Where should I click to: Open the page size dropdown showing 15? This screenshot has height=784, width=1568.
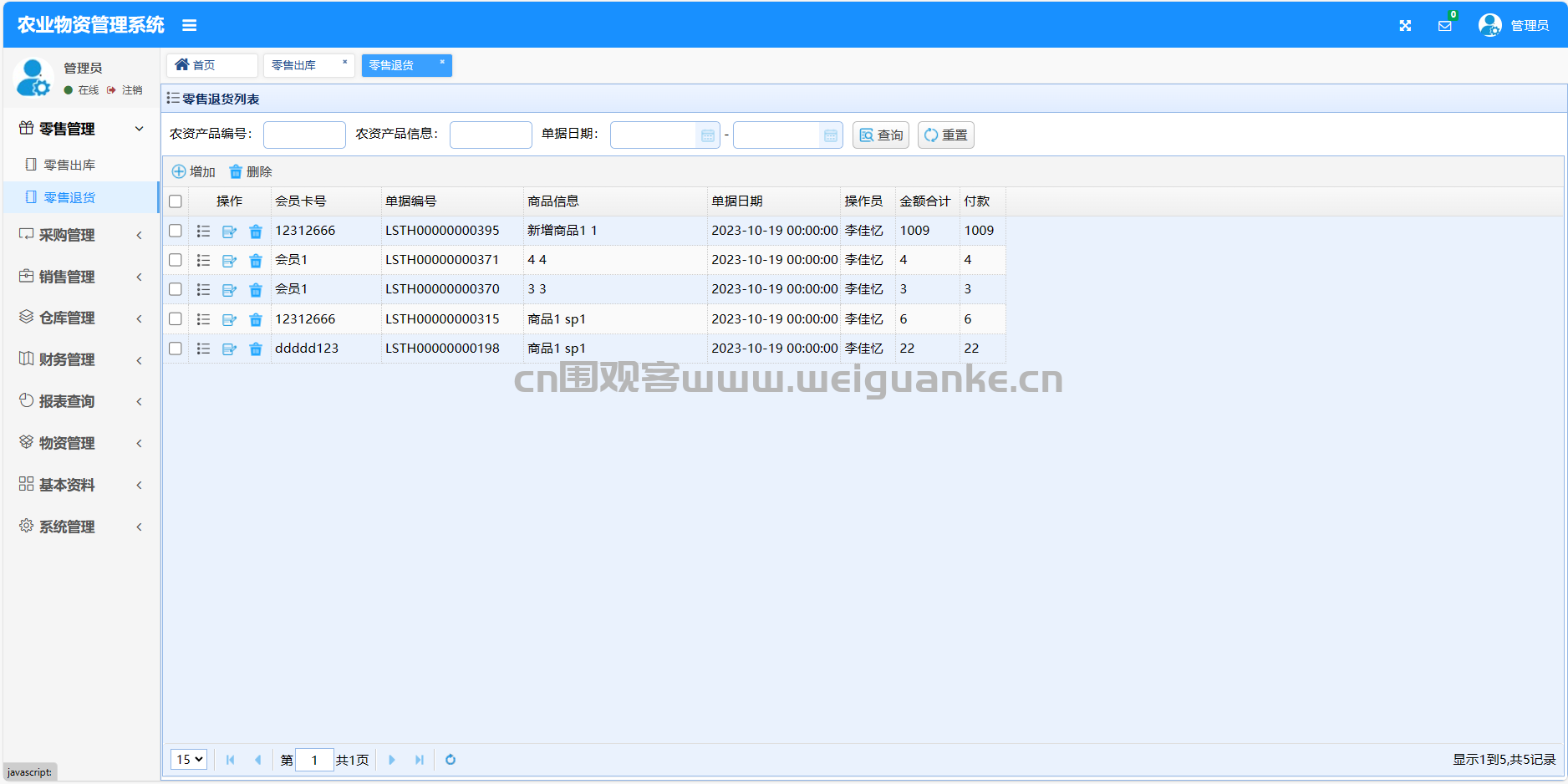click(189, 760)
